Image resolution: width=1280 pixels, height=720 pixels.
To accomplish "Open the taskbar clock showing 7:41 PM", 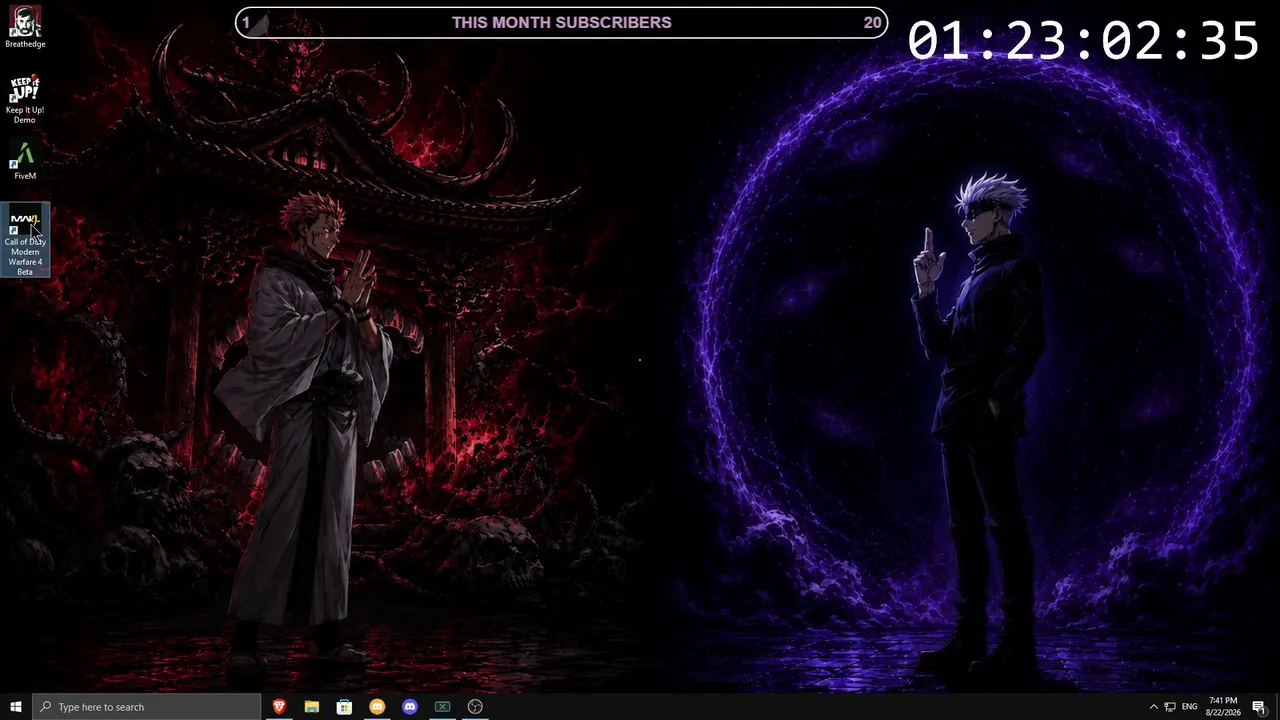I will tap(1223, 707).
